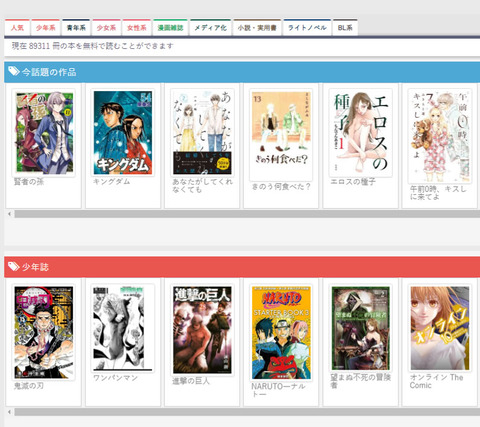Click the tag icon beside 今話題の作品

tap(14, 71)
